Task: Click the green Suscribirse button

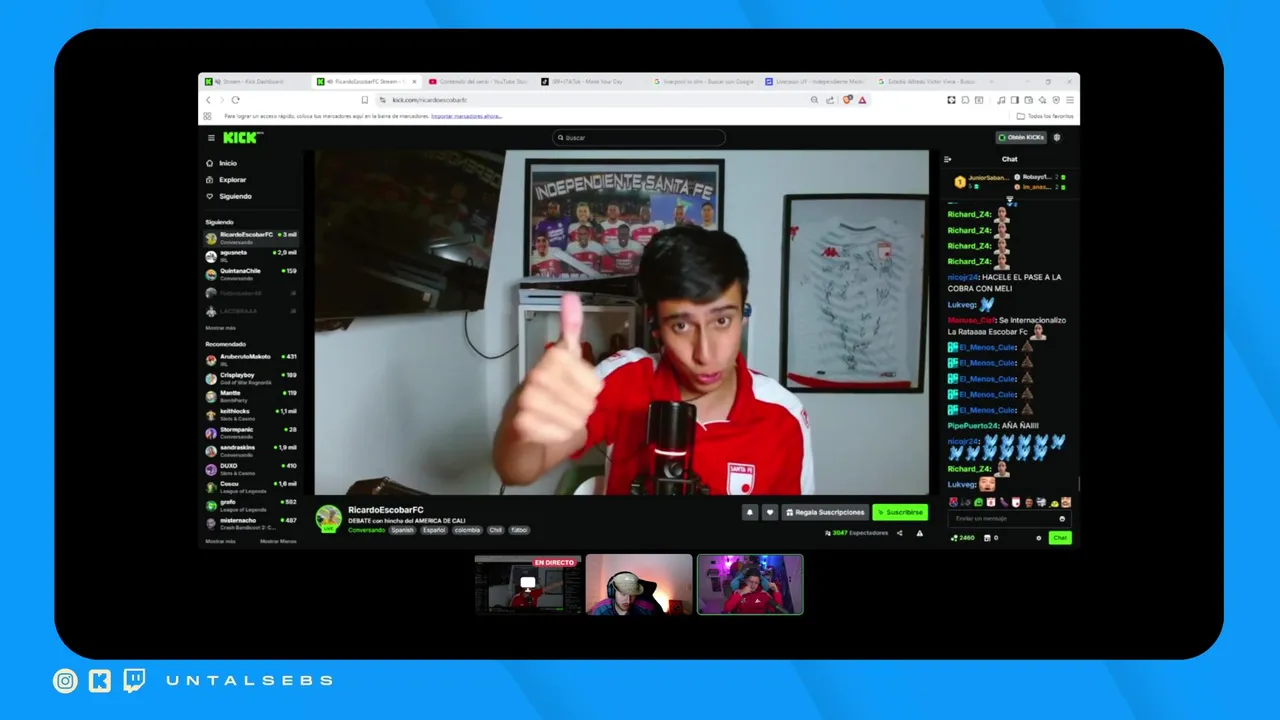Action: tap(900, 512)
